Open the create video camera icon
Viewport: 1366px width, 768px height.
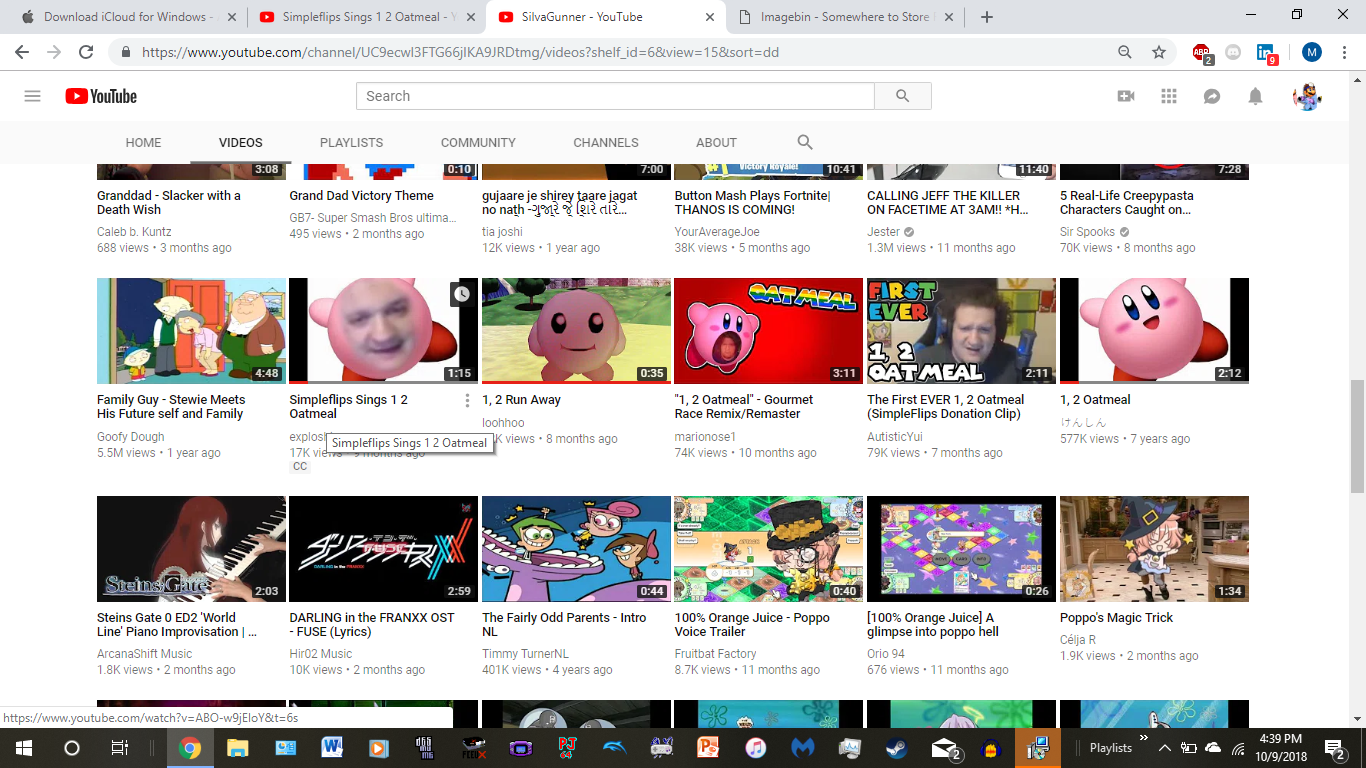tap(1126, 96)
